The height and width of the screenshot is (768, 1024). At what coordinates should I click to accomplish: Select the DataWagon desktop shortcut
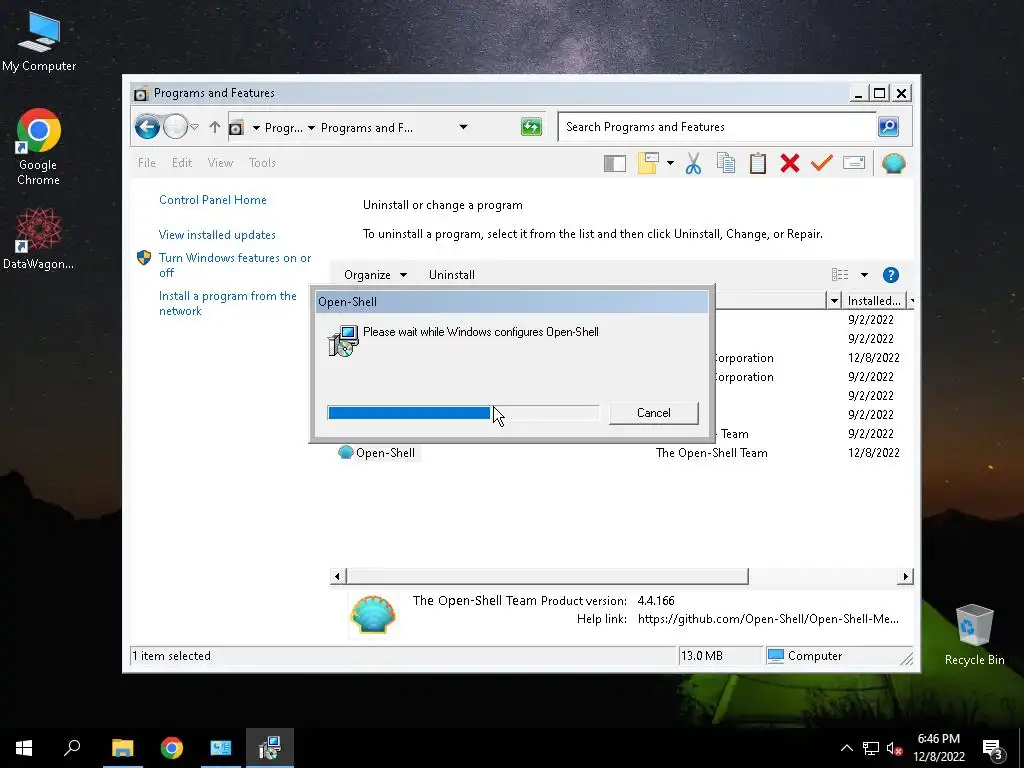[x=39, y=239]
